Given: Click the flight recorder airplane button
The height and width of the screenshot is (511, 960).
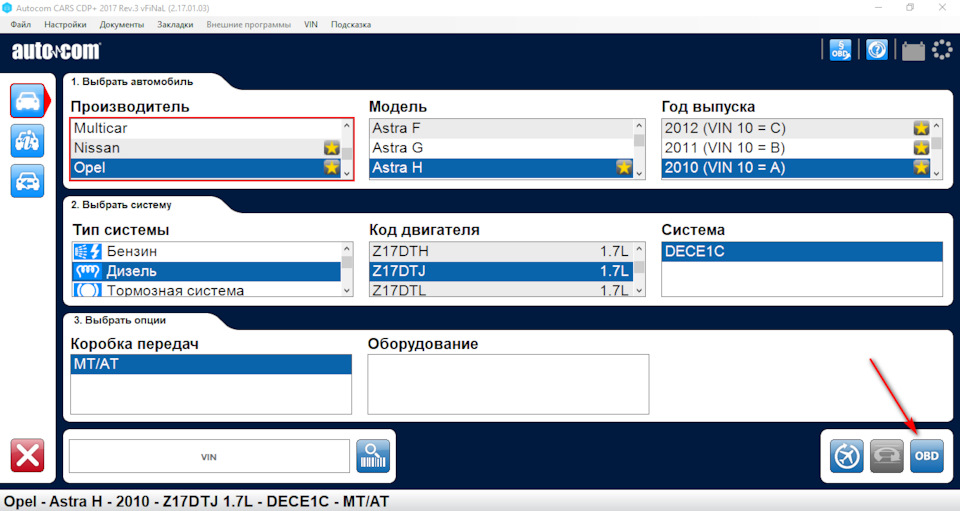Looking at the screenshot, I should pyautogui.click(x=847, y=456).
